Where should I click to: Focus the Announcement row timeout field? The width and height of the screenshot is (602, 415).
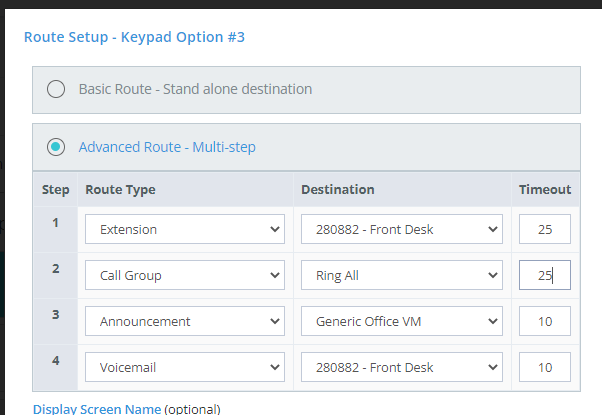coord(544,321)
